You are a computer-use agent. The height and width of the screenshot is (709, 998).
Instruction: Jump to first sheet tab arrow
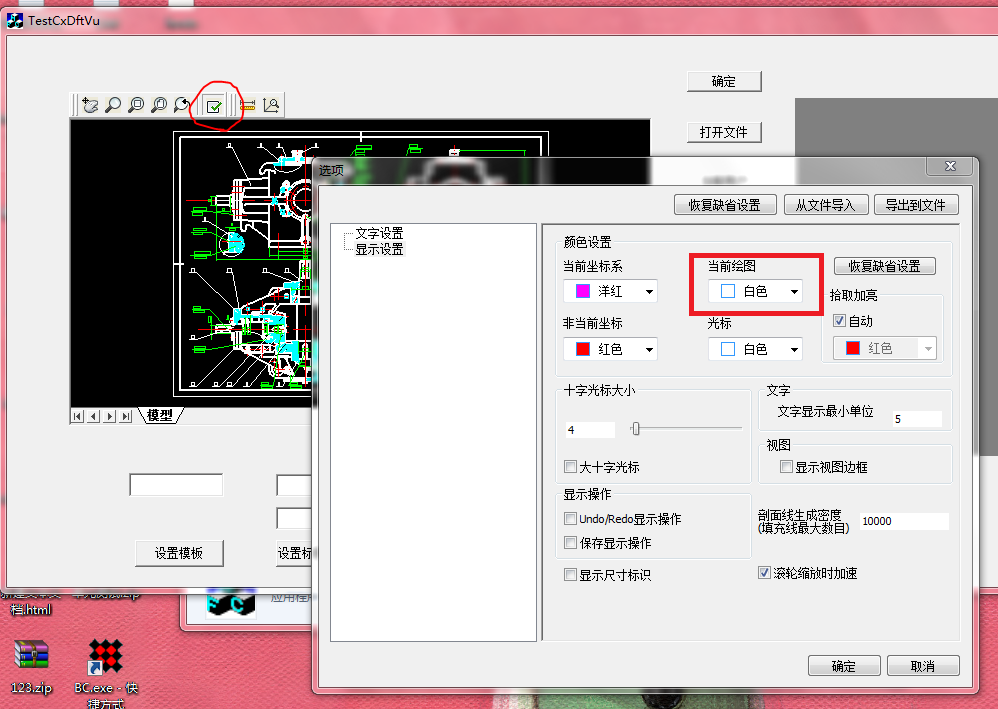click(x=78, y=416)
